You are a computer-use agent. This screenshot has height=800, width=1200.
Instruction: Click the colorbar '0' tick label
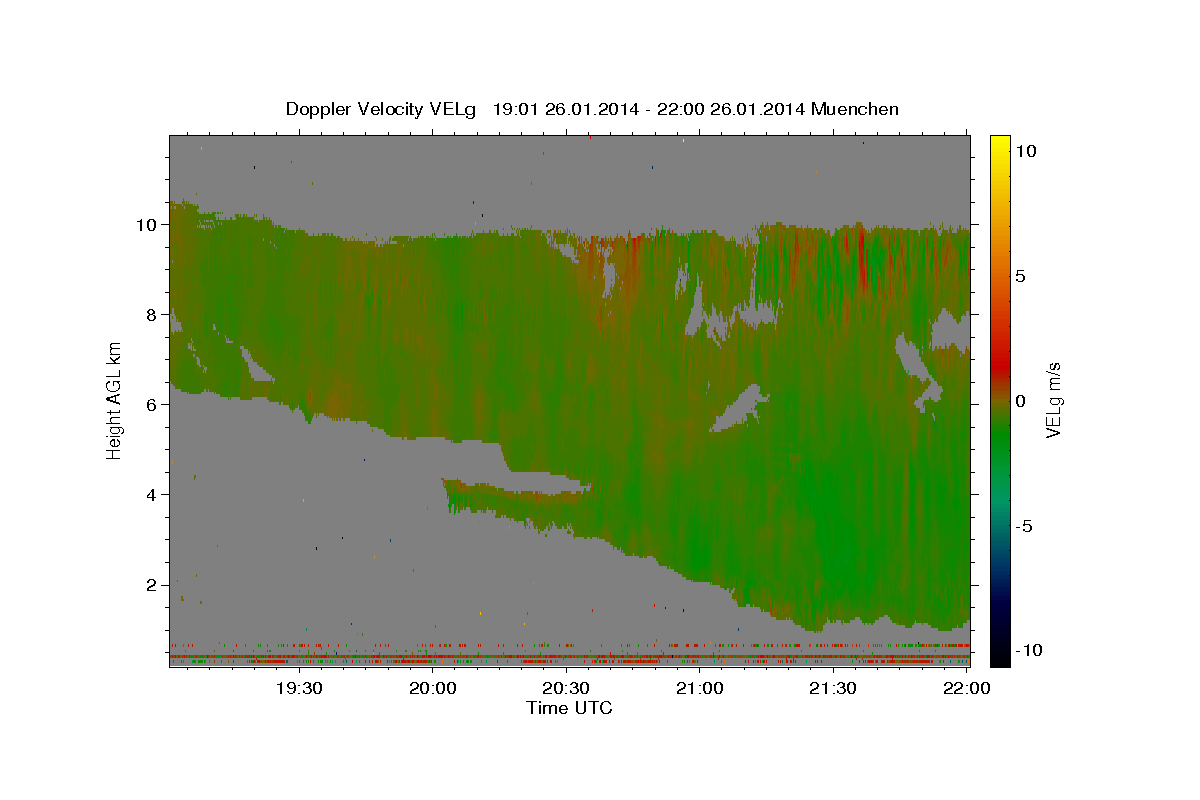coord(1021,401)
